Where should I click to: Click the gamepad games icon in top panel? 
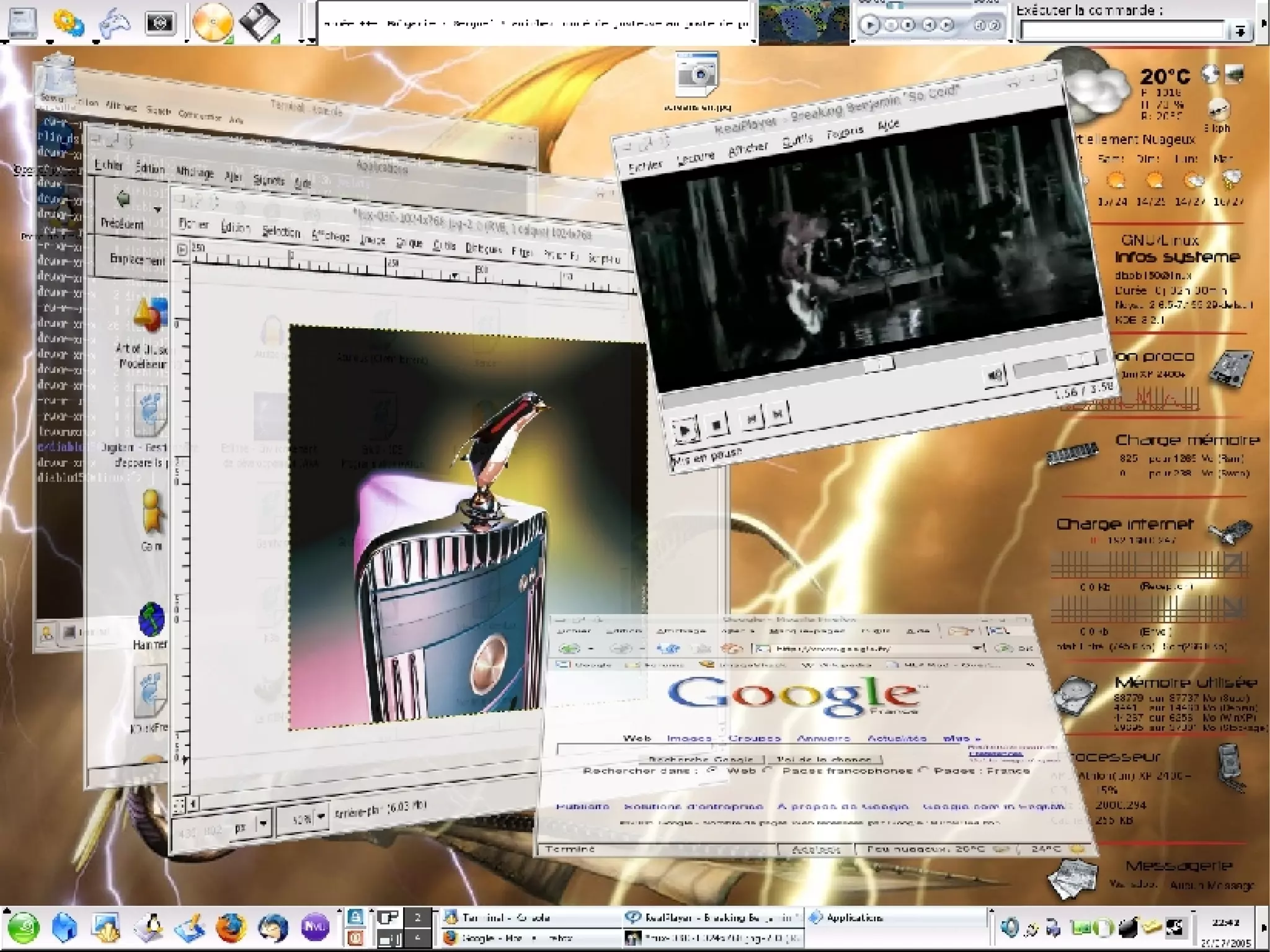point(114,22)
